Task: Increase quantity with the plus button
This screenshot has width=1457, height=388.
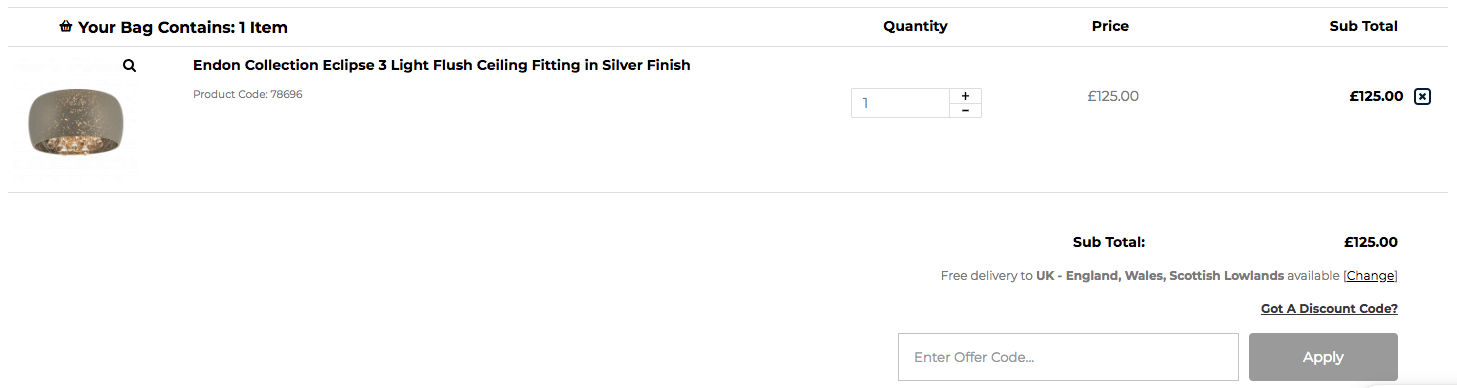Action: click(965, 96)
